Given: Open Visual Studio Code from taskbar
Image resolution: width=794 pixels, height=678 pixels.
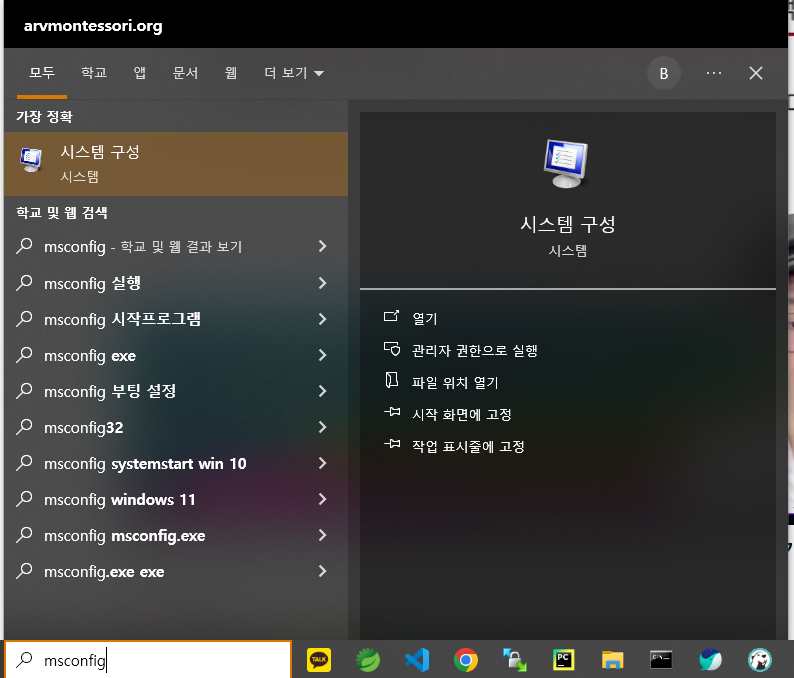Looking at the screenshot, I should [x=417, y=660].
